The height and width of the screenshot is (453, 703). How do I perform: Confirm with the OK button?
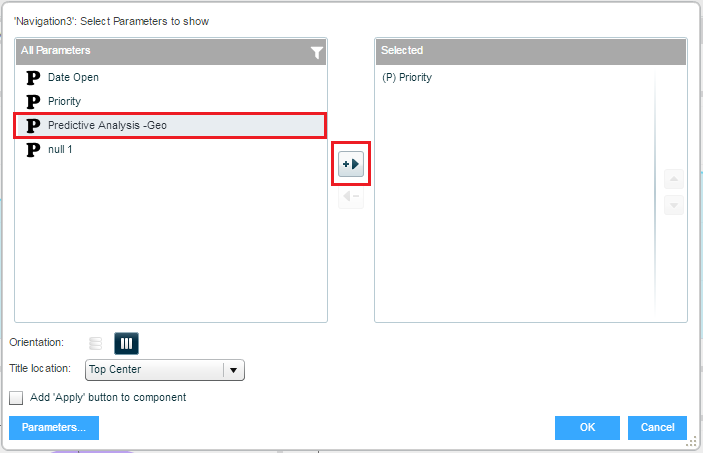pyautogui.click(x=587, y=427)
